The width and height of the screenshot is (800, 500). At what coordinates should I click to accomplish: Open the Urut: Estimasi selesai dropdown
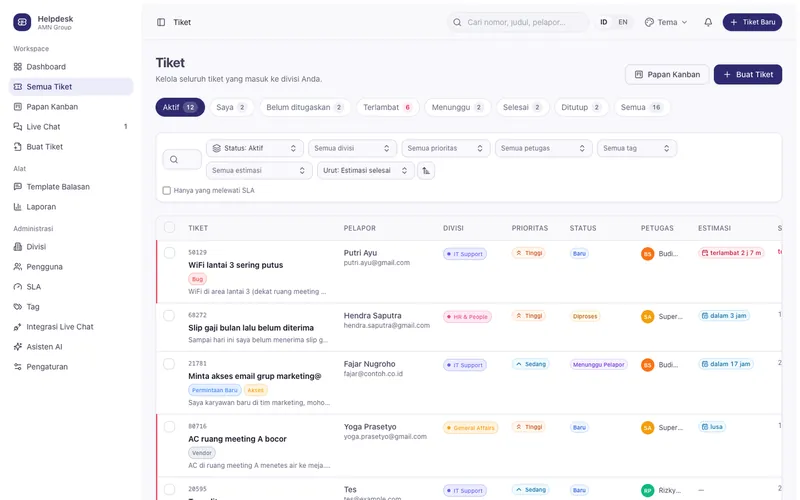[x=365, y=170]
